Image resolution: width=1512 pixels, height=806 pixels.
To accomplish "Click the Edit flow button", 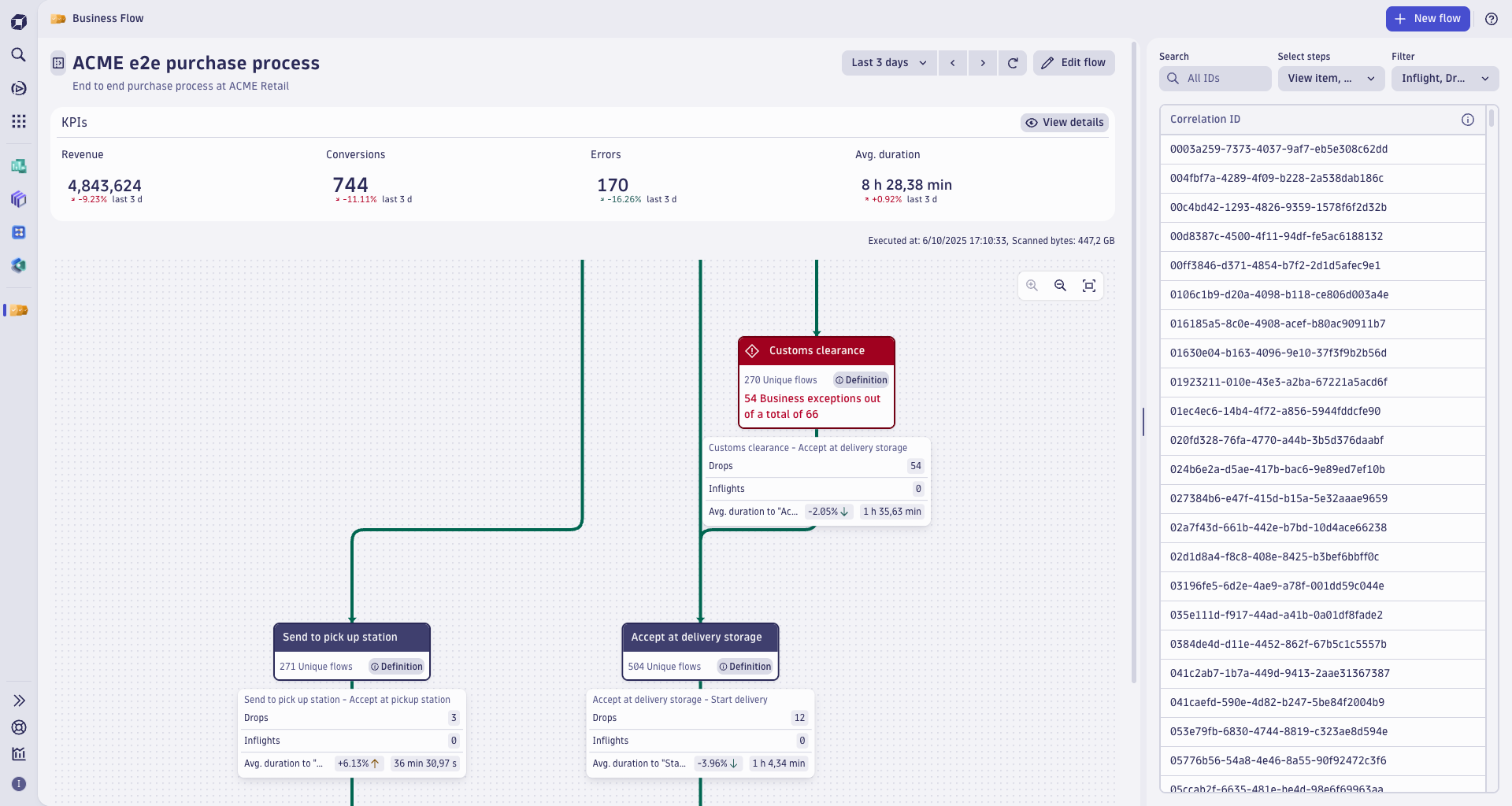I will point(1073,63).
